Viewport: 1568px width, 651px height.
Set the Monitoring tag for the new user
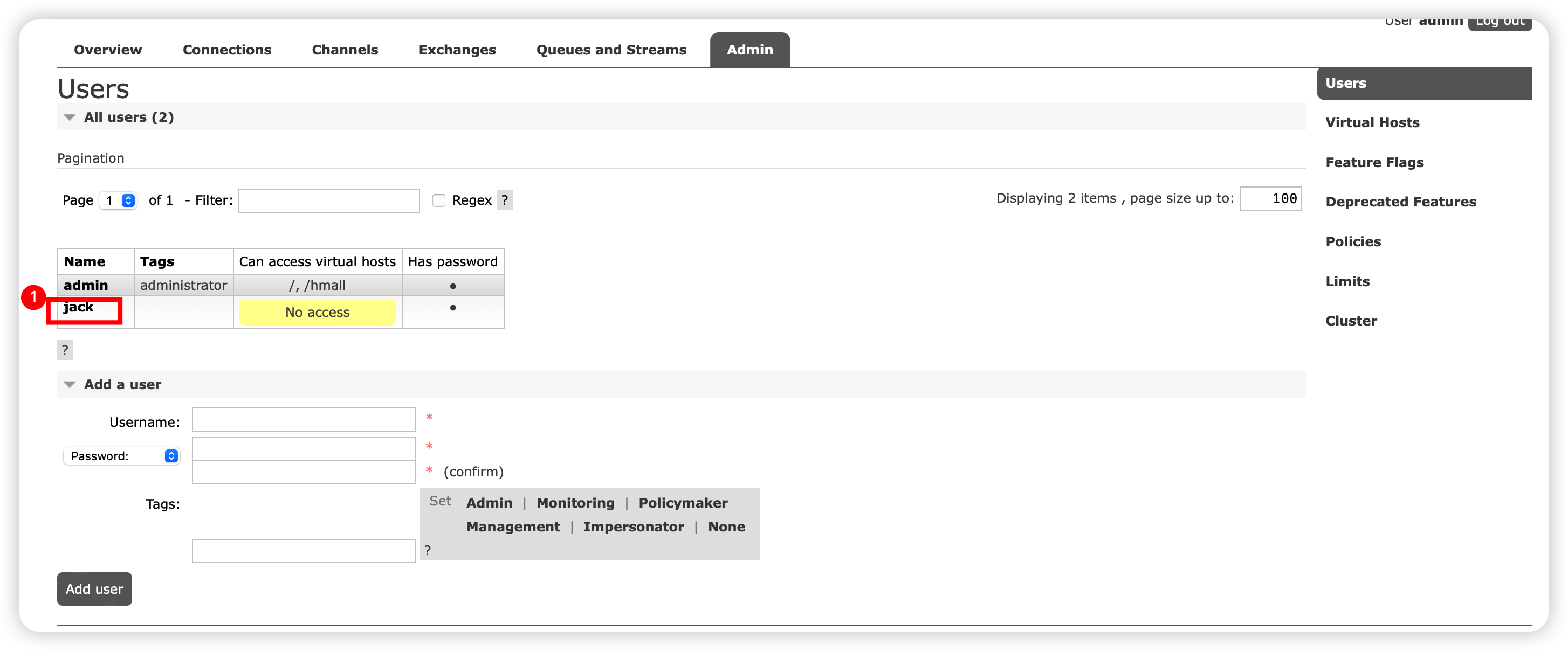575,503
